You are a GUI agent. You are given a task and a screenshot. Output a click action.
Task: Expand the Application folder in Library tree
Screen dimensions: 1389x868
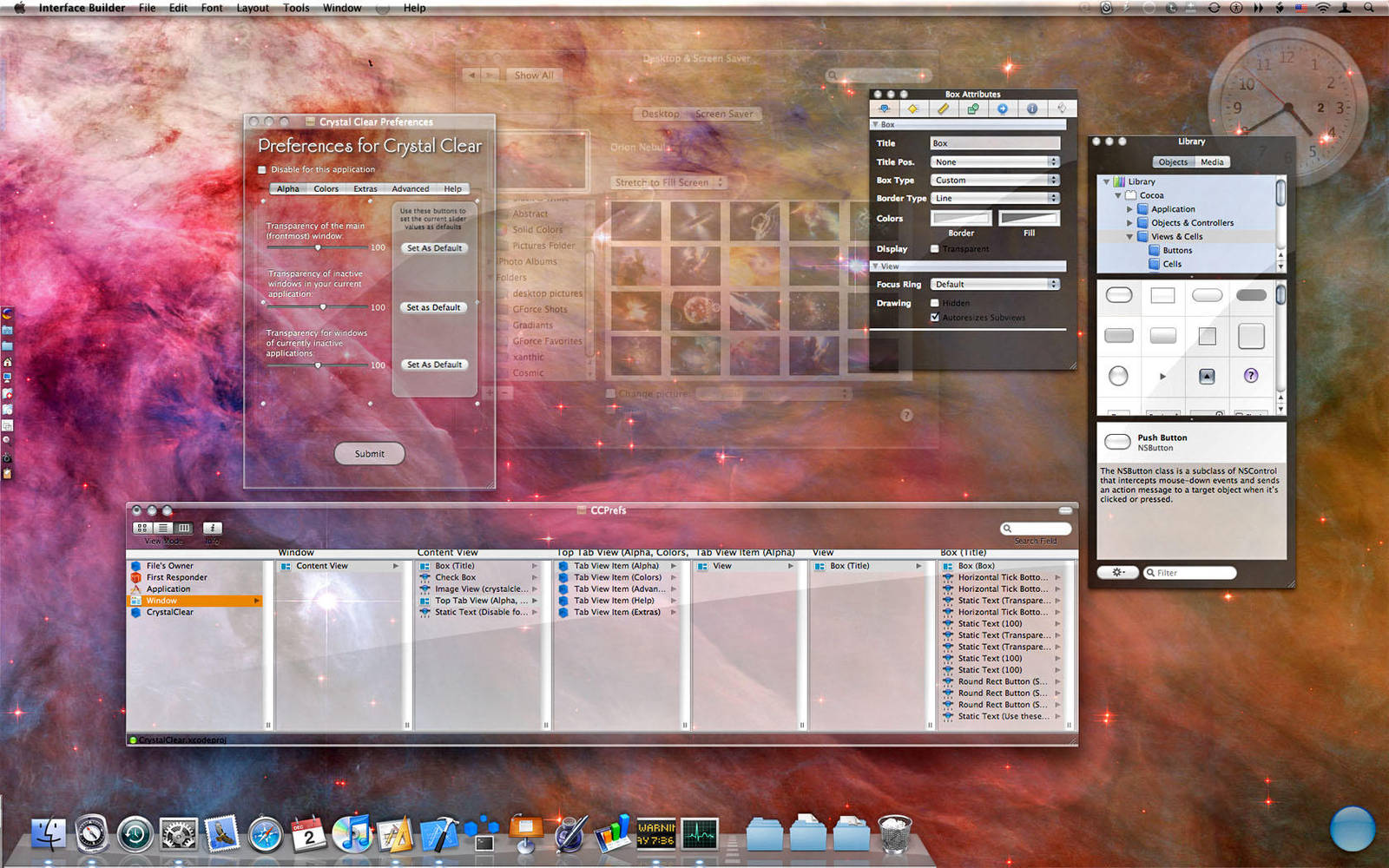click(x=1129, y=209)
